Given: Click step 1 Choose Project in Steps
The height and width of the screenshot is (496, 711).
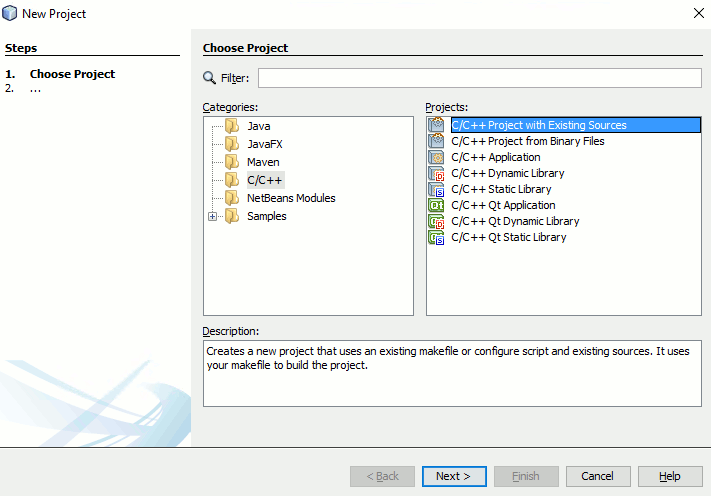Looking at the screenshot, I should [x=73, y=74].
